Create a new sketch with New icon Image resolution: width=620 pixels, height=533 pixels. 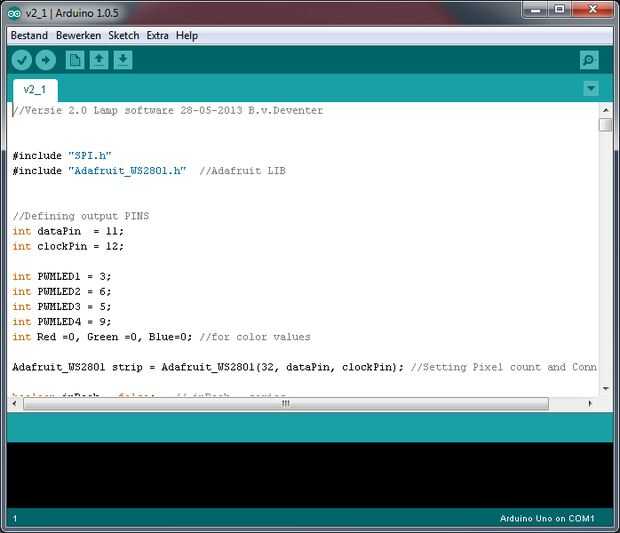coord(75,60)
